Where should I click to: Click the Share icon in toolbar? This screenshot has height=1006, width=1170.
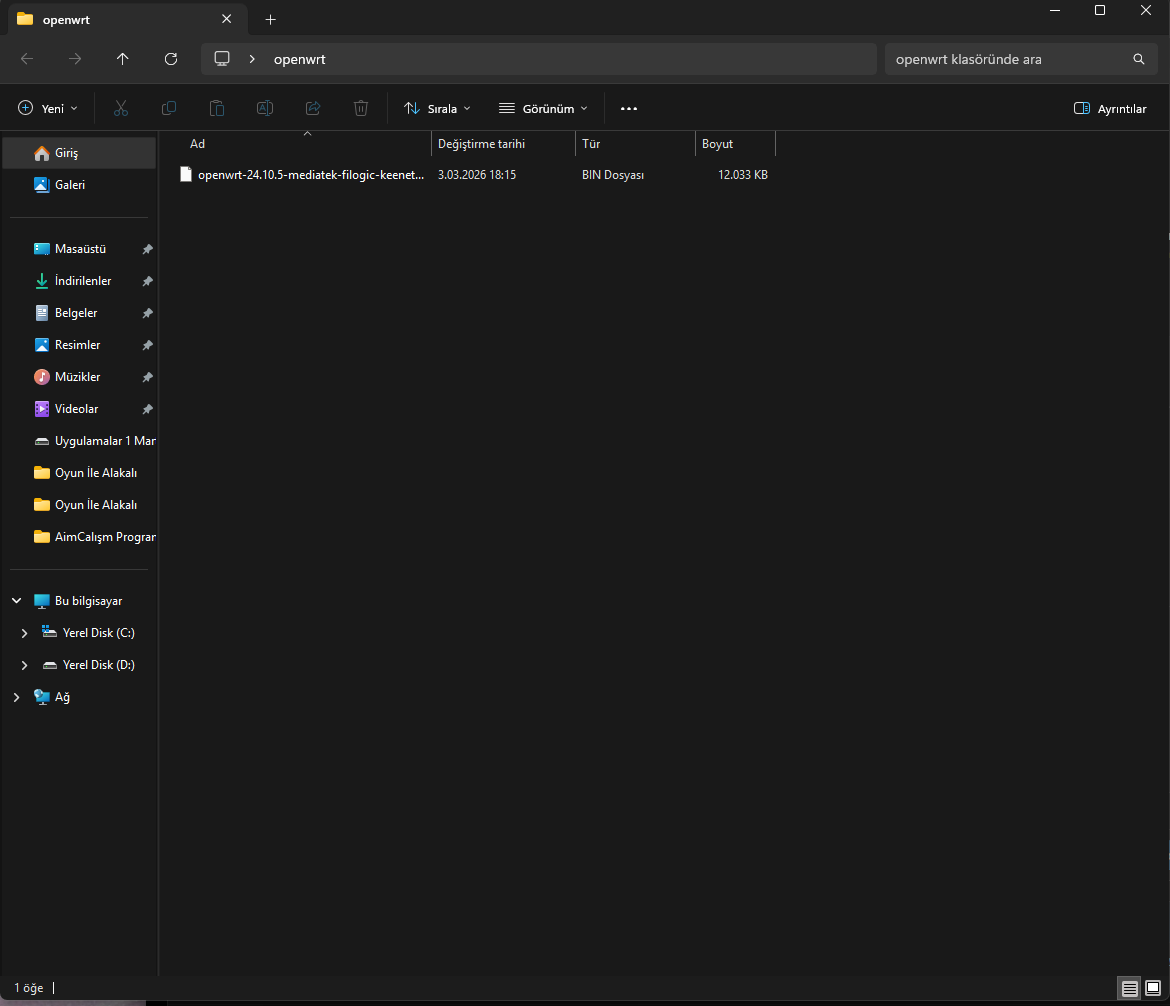(x=313, y=108)
